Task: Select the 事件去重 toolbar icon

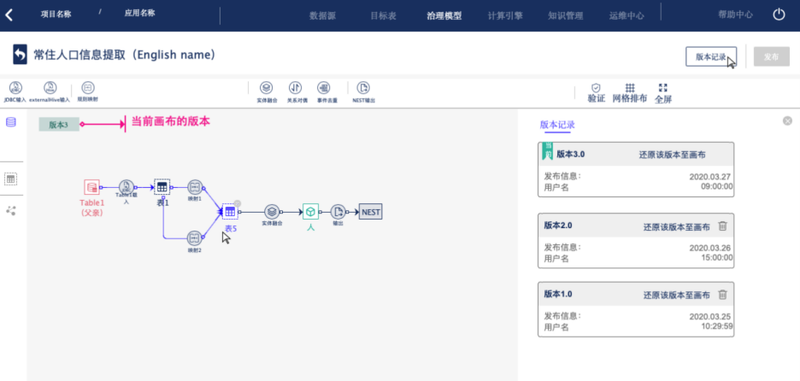Action: 323,88
